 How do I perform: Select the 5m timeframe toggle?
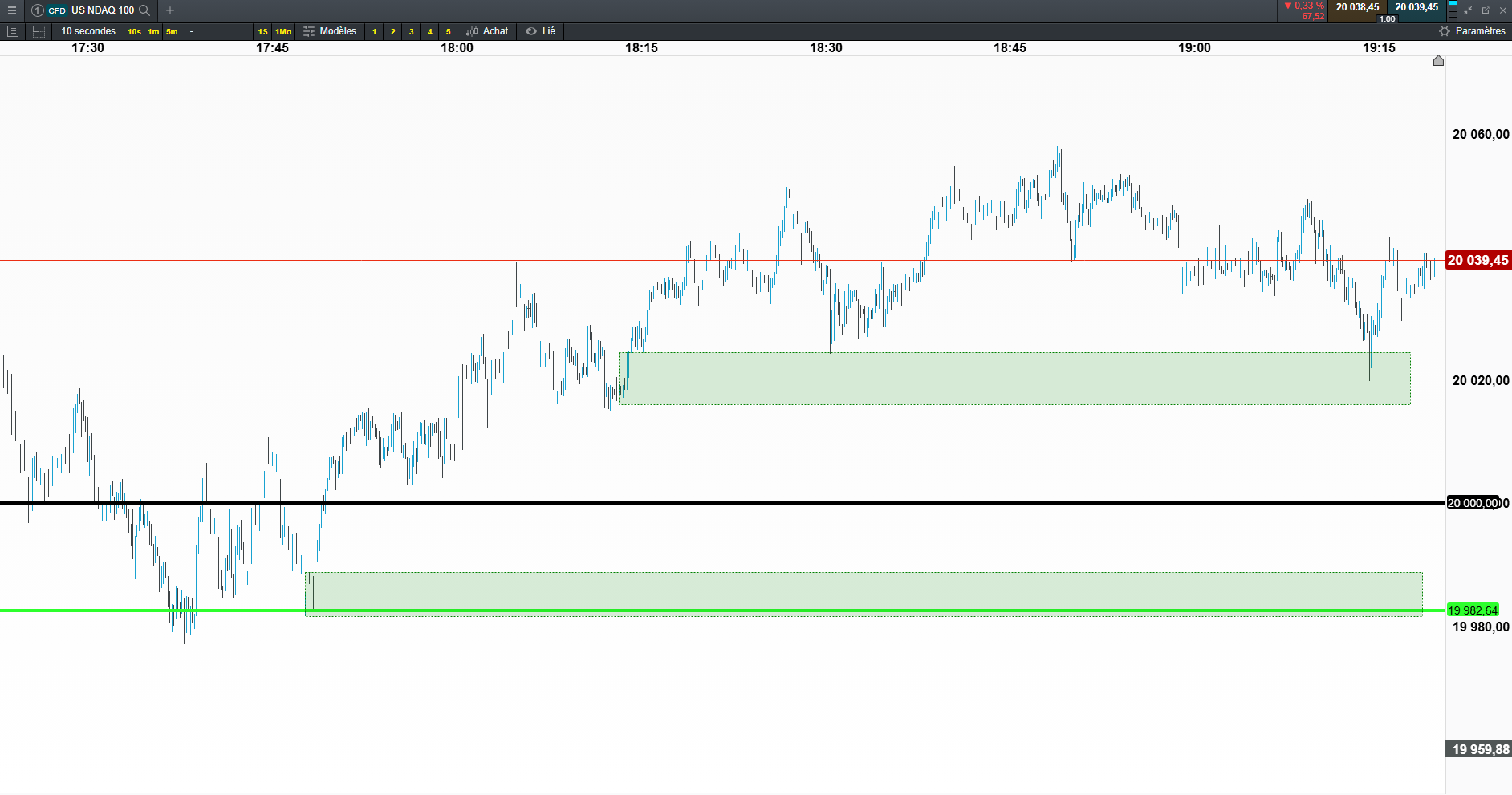(172, 31)
